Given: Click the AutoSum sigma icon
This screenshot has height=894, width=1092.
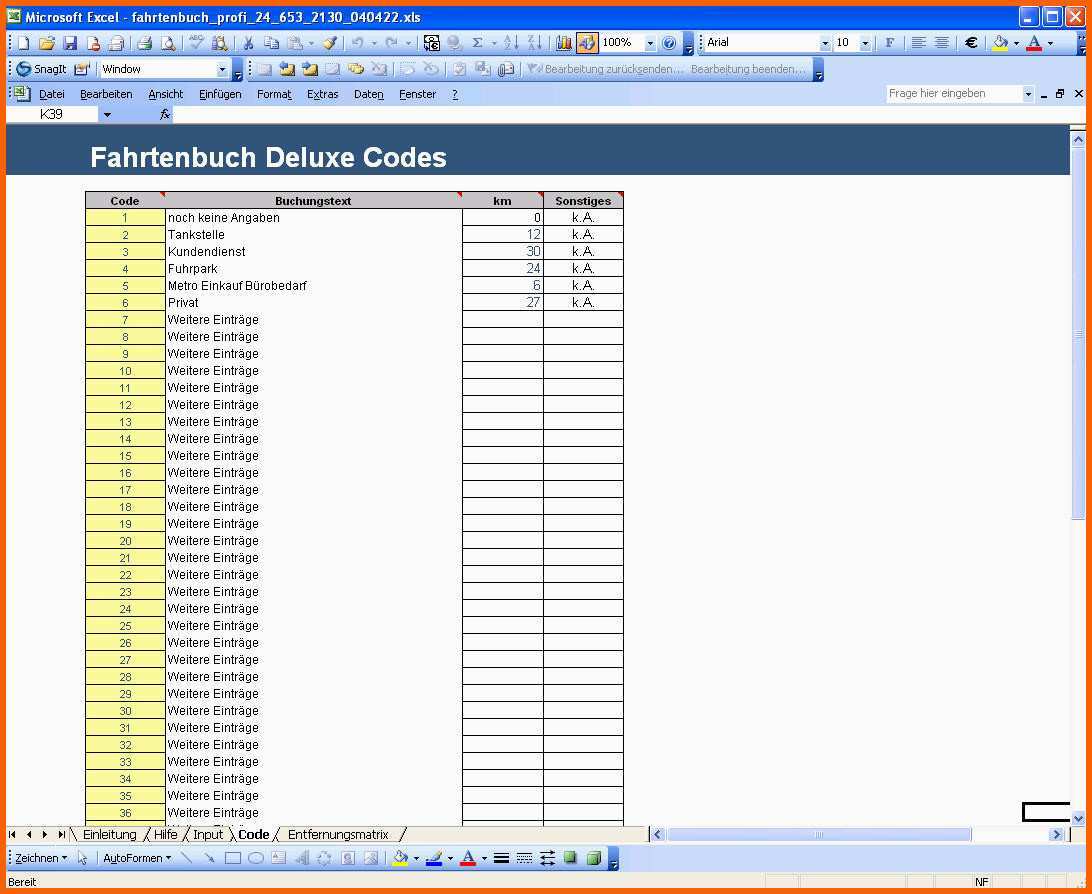Looking at the screenshot, I should pyautogui.click(x=477, y=43).
